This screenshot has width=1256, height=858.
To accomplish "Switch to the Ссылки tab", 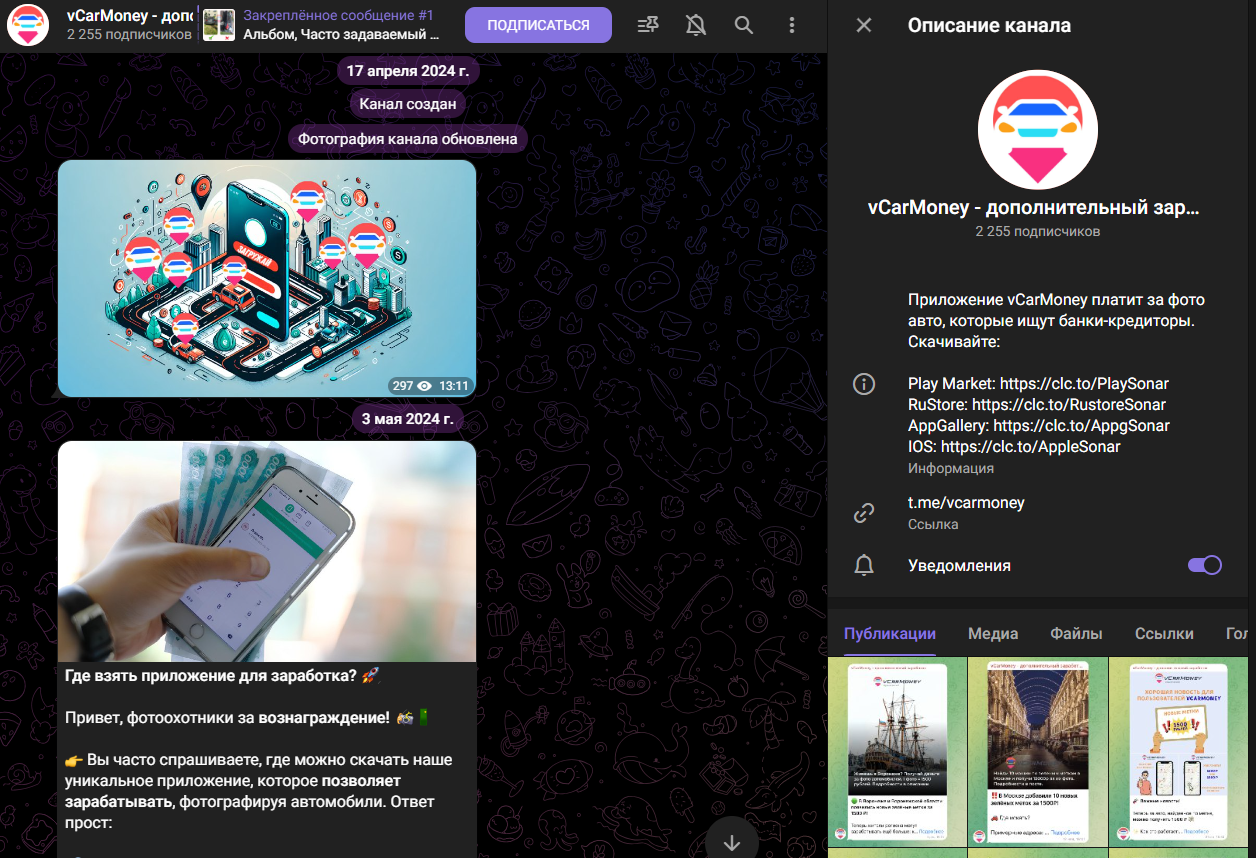I will pos(1164,633).
